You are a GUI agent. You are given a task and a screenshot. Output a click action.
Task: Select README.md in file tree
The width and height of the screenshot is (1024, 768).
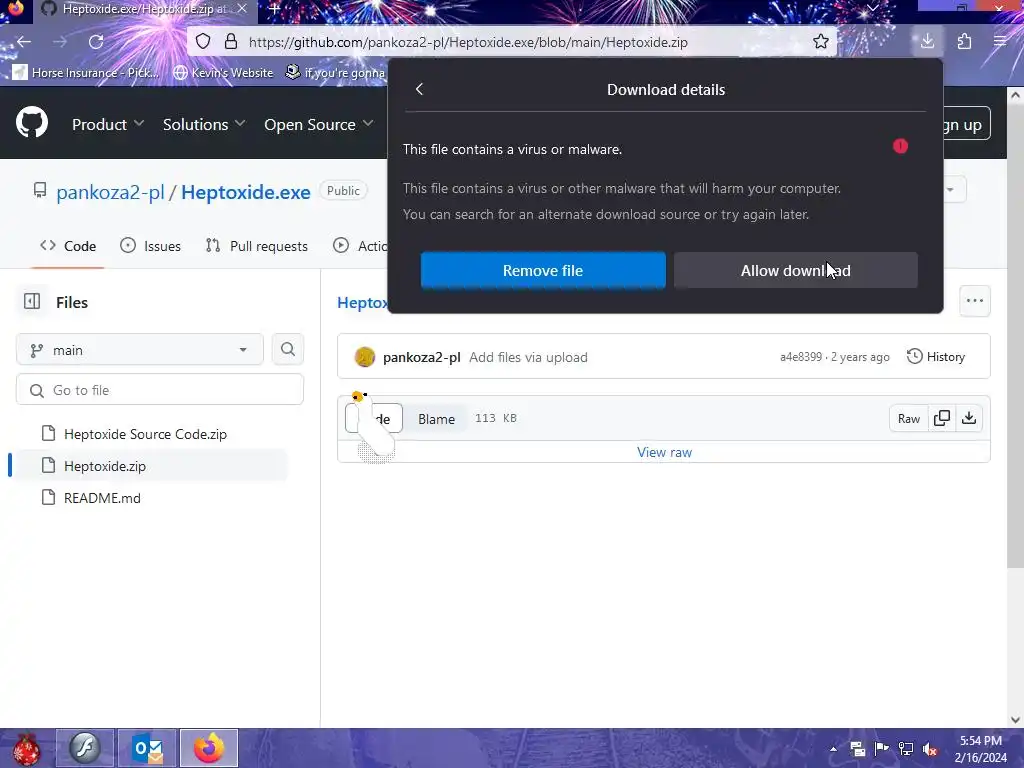click(x=102, y=498)
